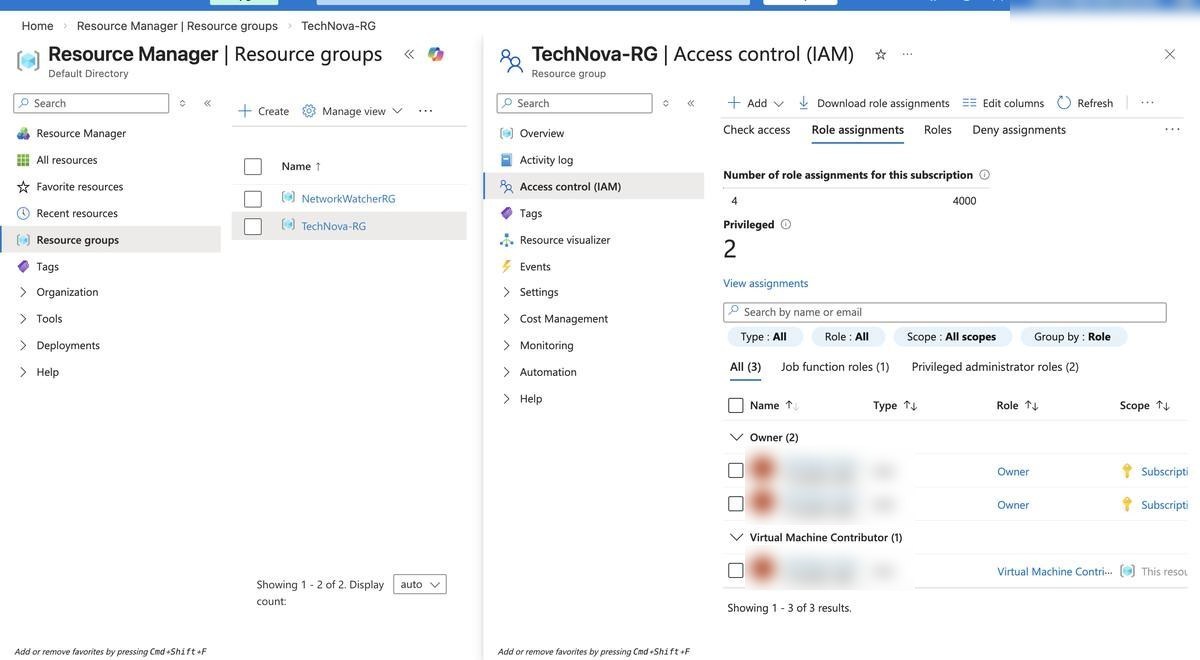The image size is (1200, 660).
Task: Click the Resource Manager sidebar icon
Action: coord(23,133)
